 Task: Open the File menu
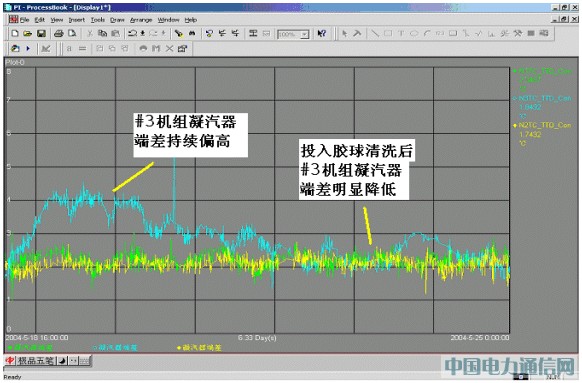[x=24, y=20]
